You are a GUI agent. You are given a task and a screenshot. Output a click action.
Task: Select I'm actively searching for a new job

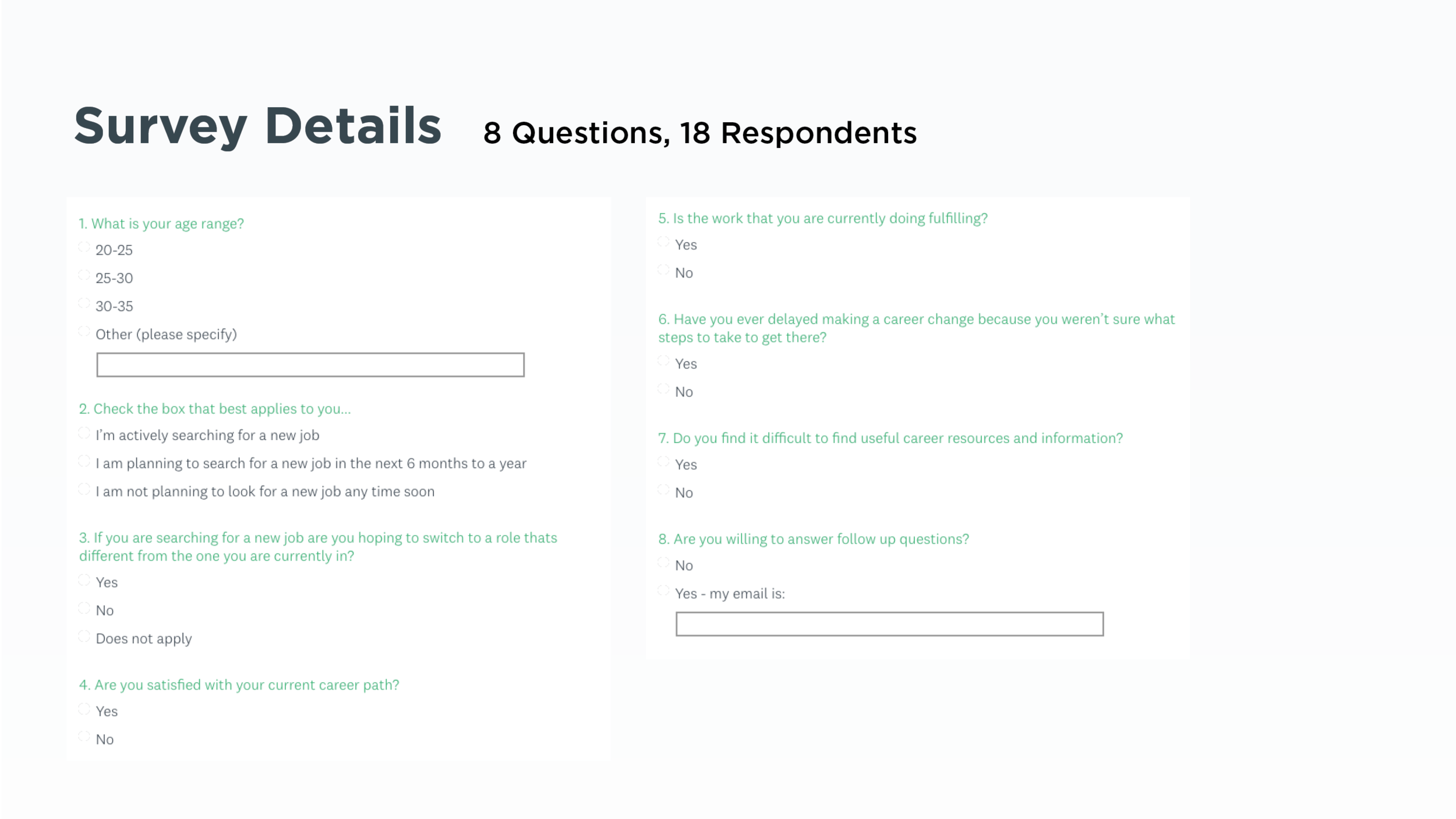[x=84, y=433]
